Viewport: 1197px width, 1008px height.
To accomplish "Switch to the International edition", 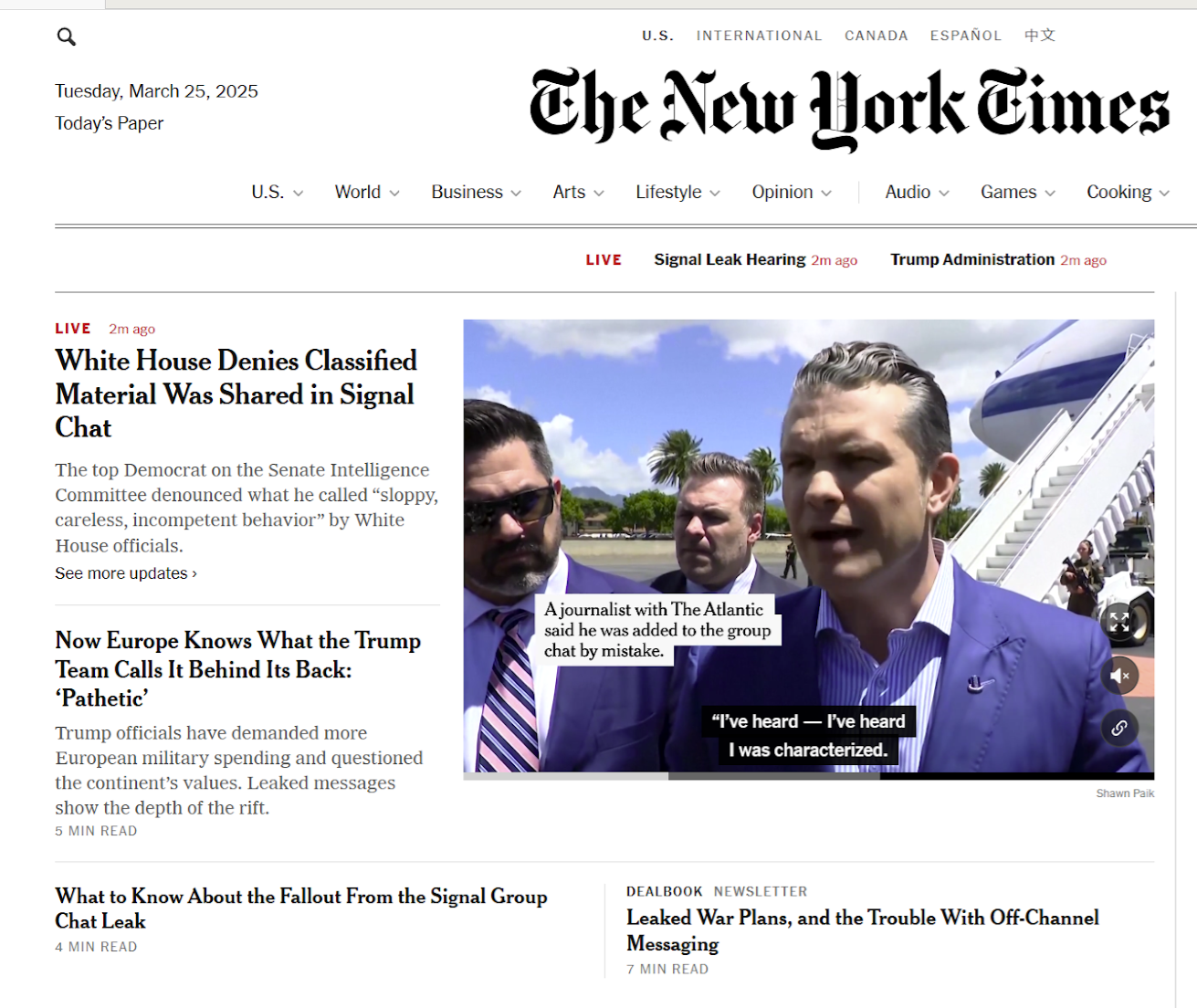I will (x=759, y=36).
